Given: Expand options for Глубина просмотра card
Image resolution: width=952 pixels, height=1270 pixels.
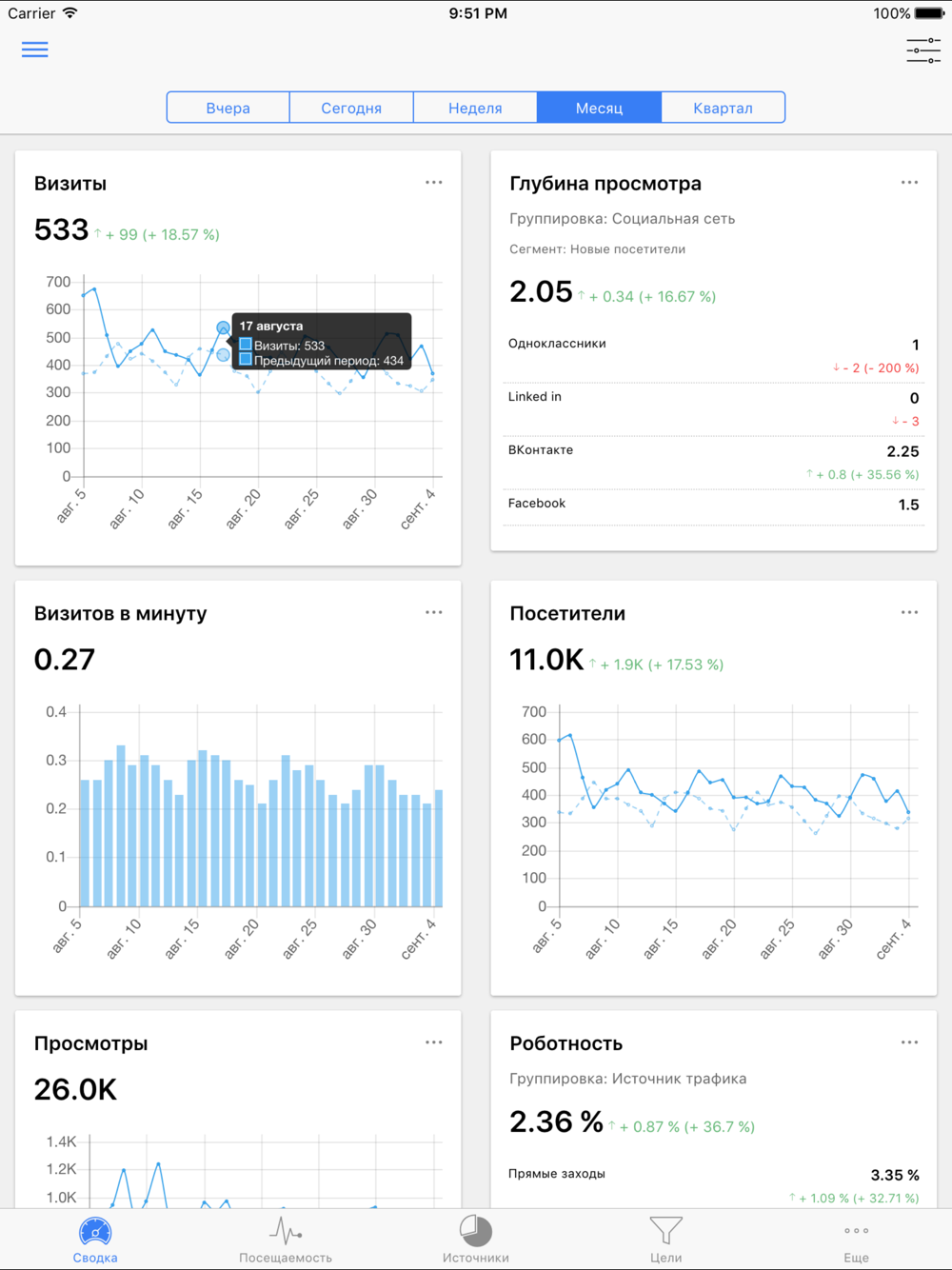Looking at the screenshot, I should point(910,182).
